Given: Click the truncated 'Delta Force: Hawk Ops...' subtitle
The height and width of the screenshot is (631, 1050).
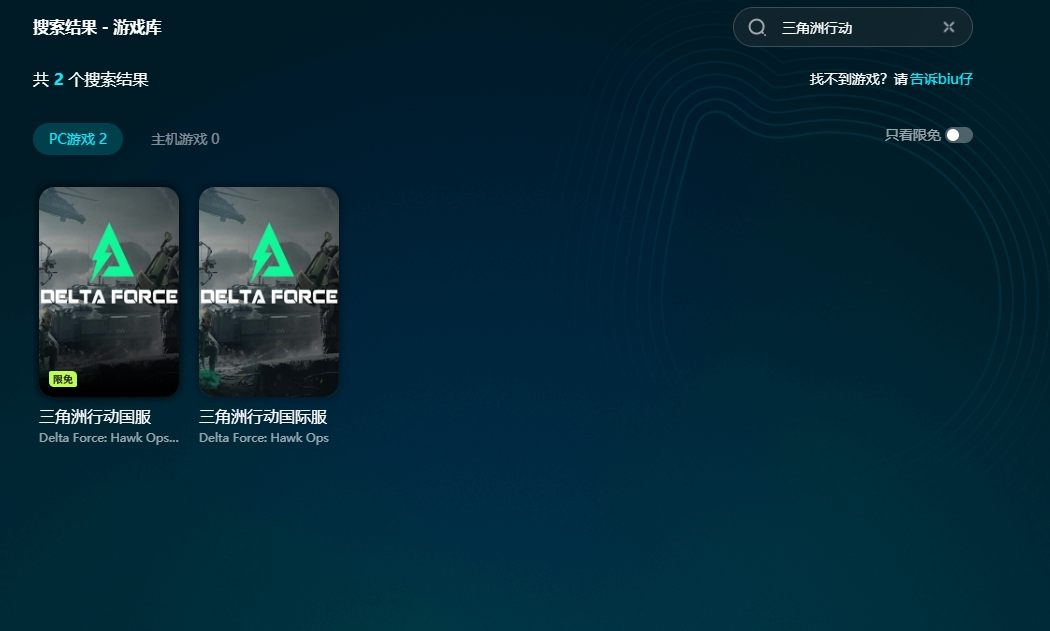Looking at the screenshot, I should click(108, 437).
